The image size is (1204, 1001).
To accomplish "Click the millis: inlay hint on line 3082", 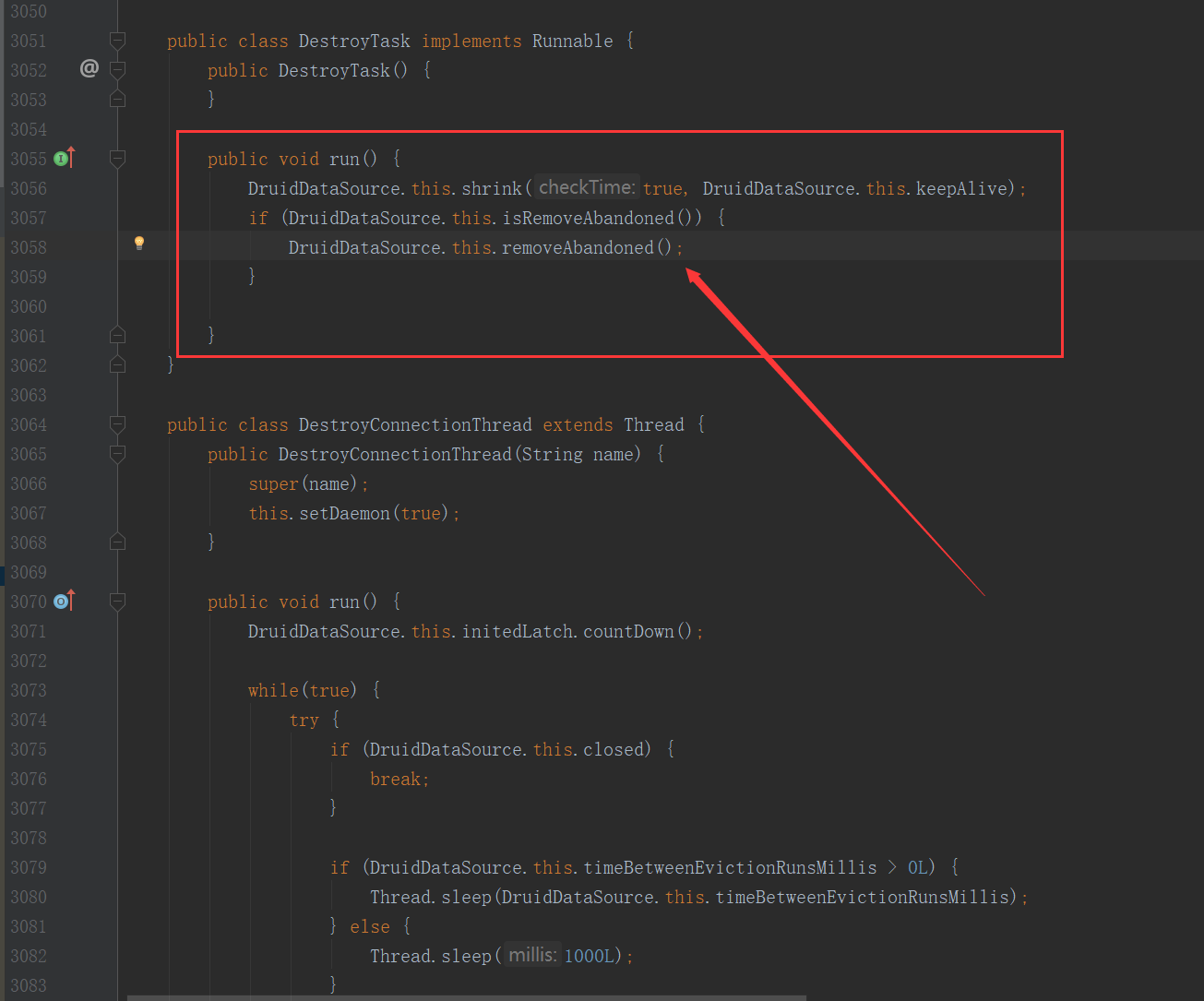I will [x=531, y=955].
